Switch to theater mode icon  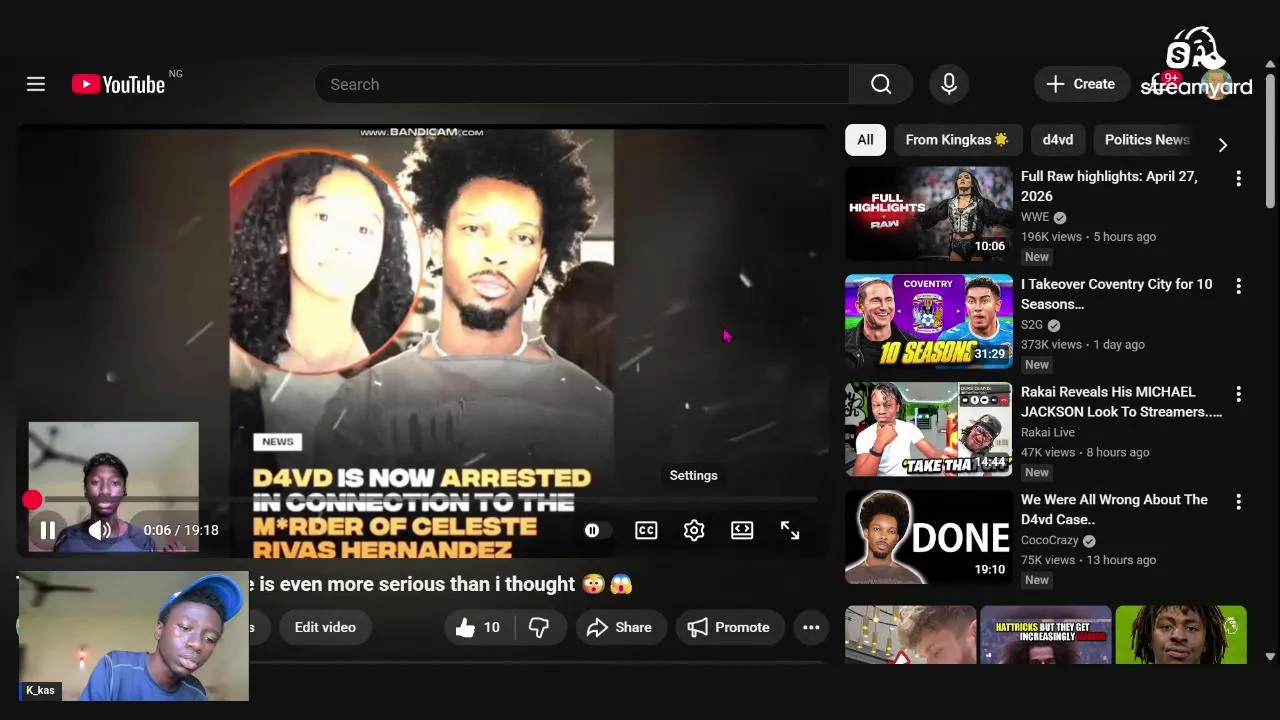coord(742,530)
